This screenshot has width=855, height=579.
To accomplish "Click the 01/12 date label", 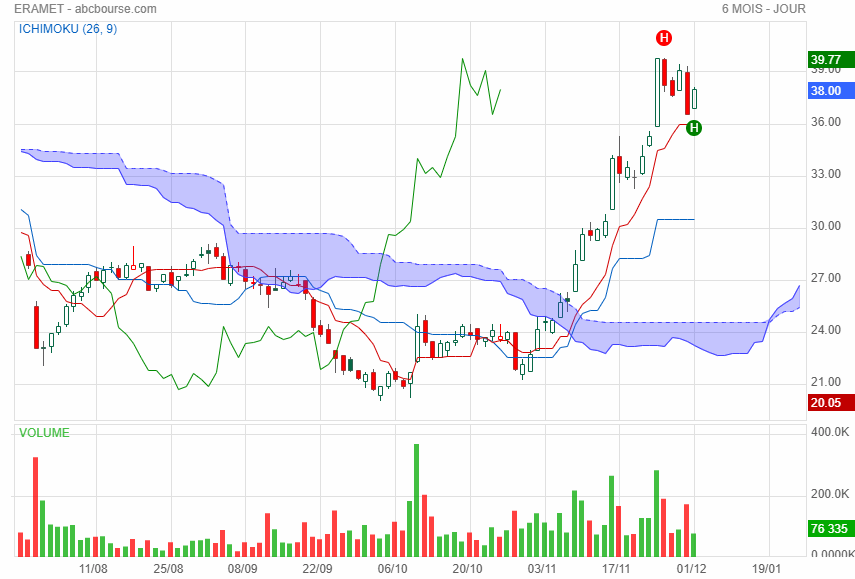I will pyautogui.click(x=691, y=569).
